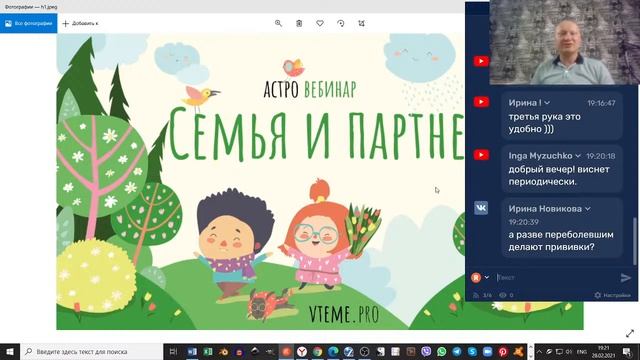Viewport: 640px width, 360px height.
Task: Open the Windows Start menu
Action: click(x=10, y=351)
